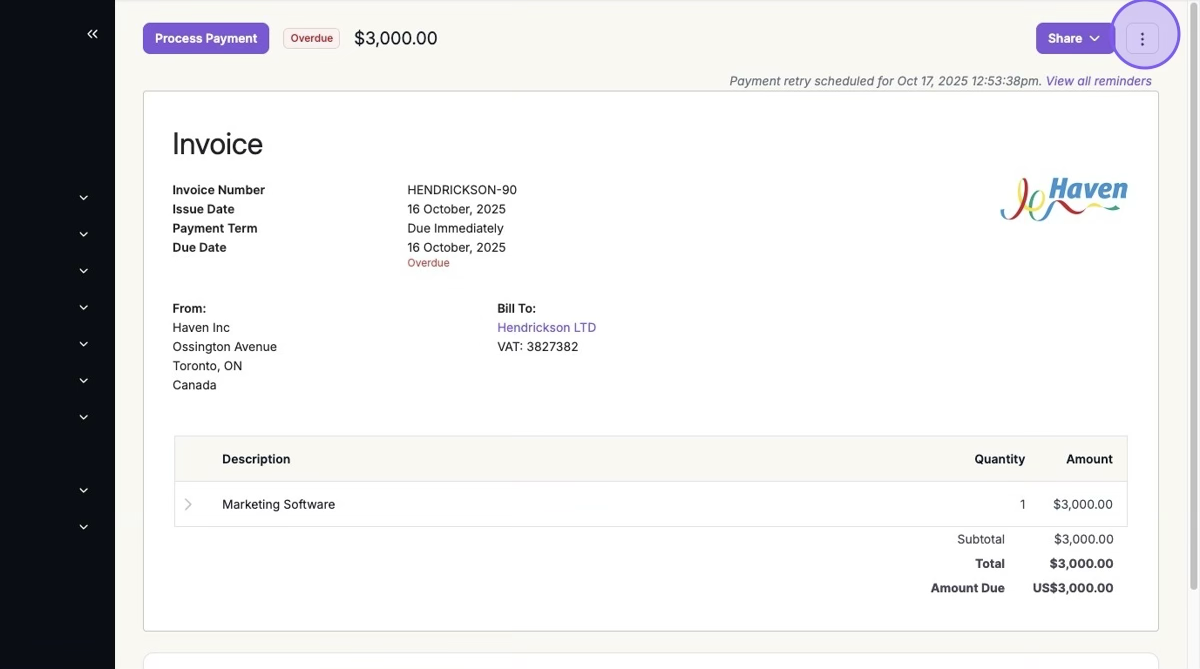Click the Process Payment button
The image size is (1200, 669).
point(206,39)
